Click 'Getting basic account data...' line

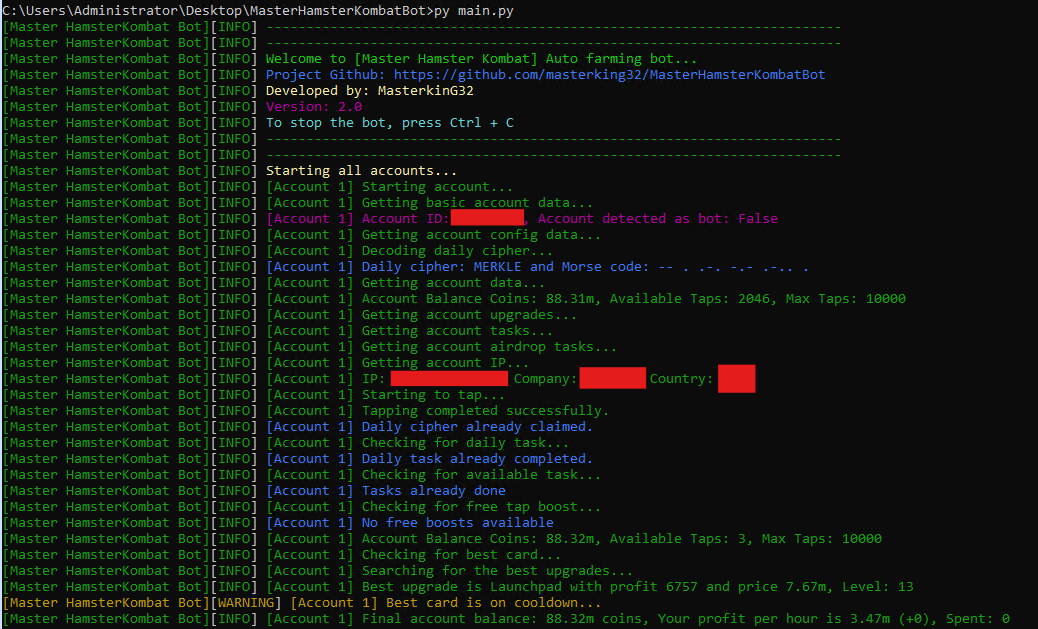coord(477,203)
